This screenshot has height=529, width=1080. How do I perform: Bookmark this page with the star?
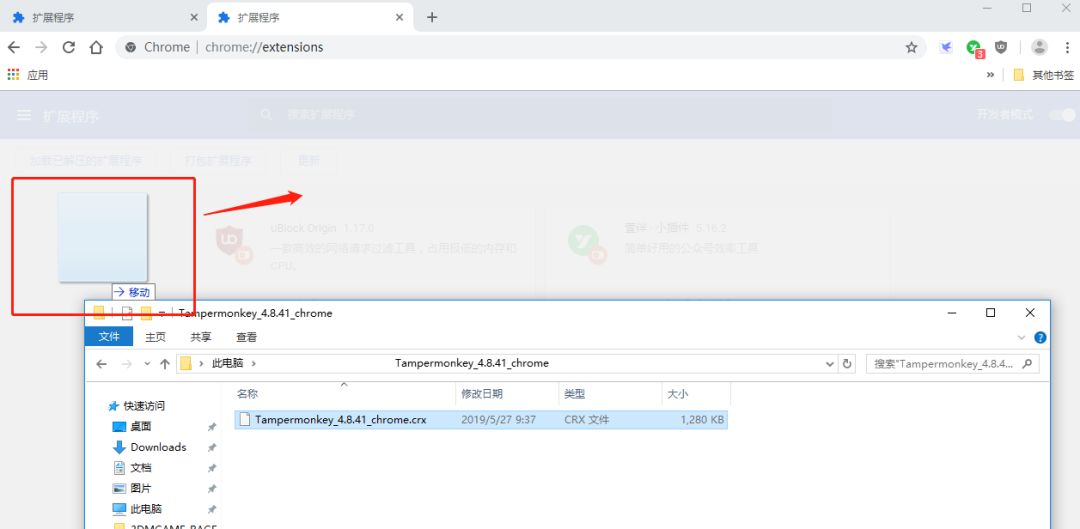coord(911,47)
